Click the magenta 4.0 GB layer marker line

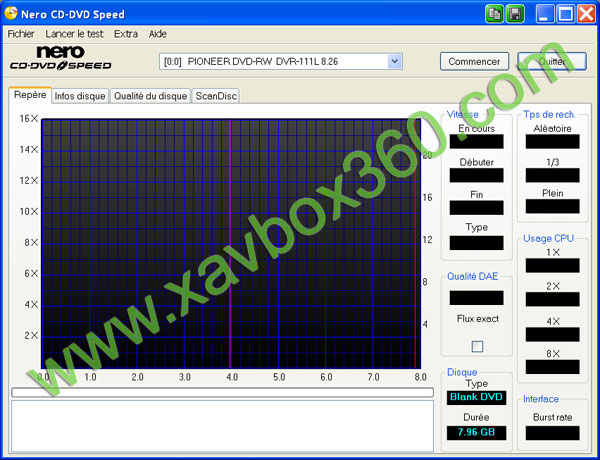click(x=230, y=243)
